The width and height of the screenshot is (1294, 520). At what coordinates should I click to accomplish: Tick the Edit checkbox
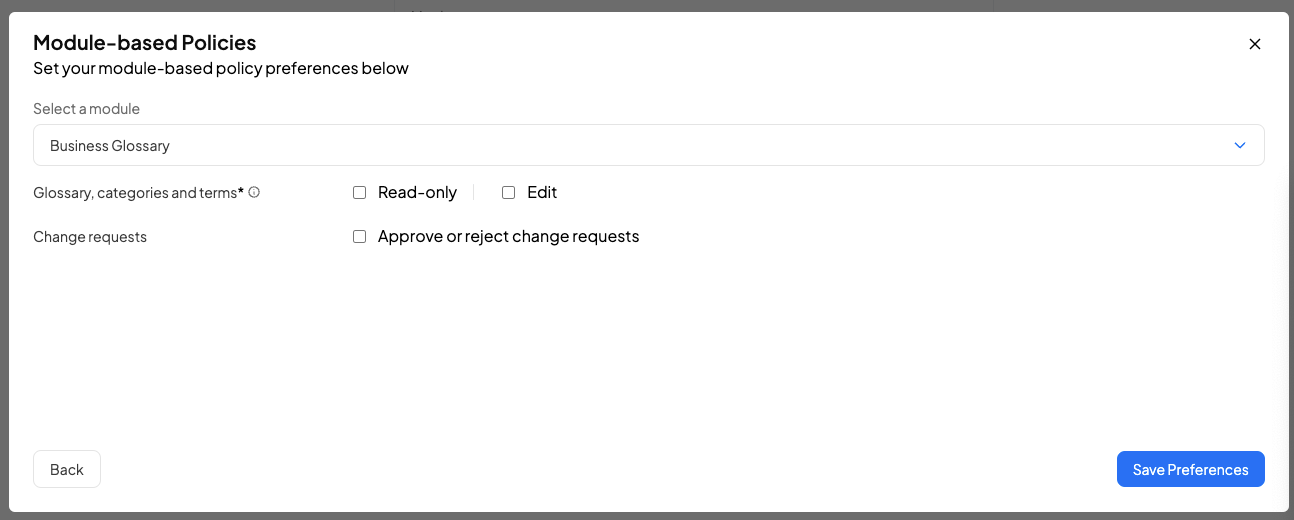[x=508, y=193]
